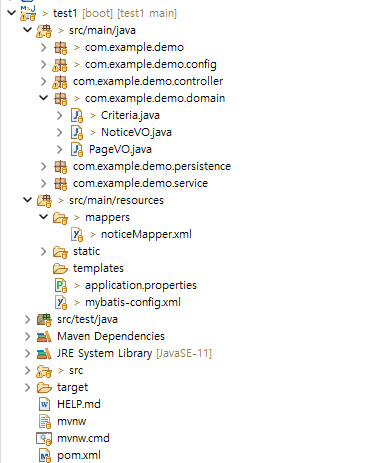Screen dimensions: 369x463
Task: Collapse the mappers folder
Action: (44, 217)
